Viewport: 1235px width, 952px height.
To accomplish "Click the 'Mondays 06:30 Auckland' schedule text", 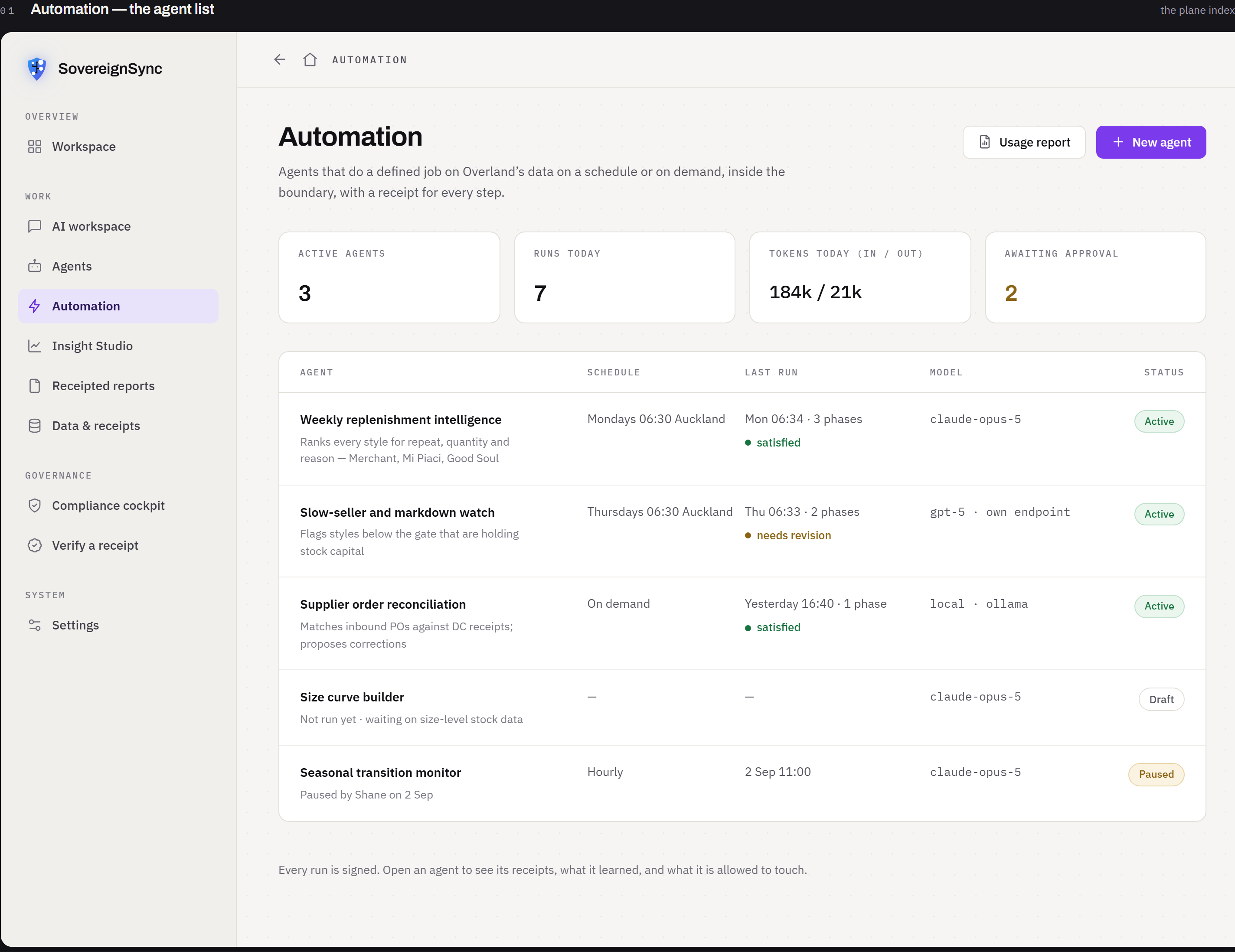I will pos(656,419).
